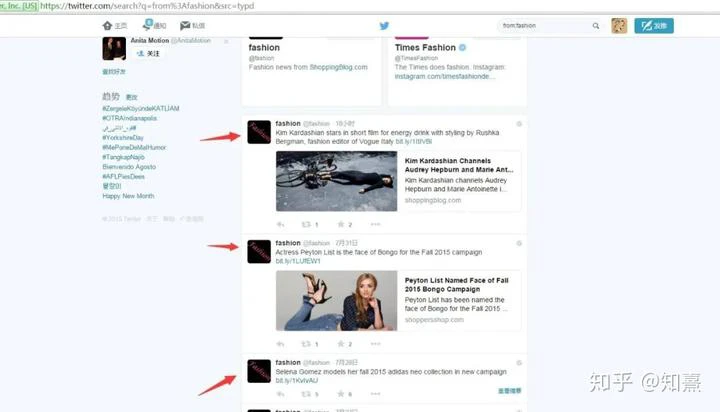Open 'Kim Kardashian Channels Audrey Hepburn' headline

coord(459,165)
